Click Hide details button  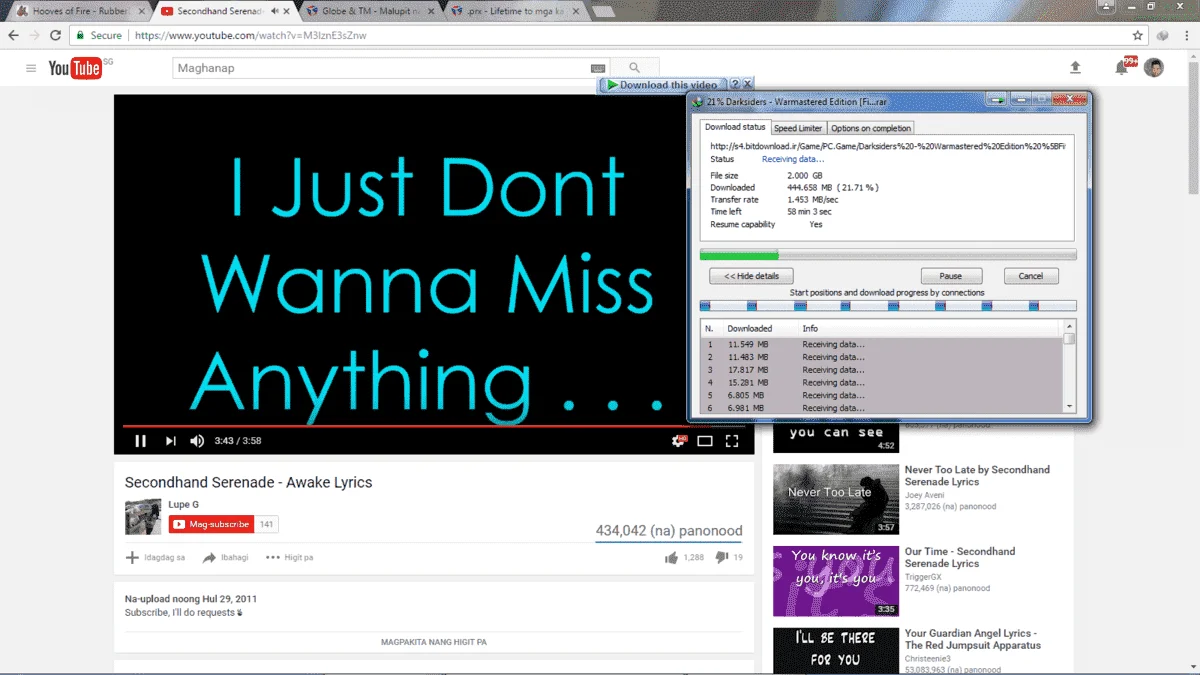point(751,276)
